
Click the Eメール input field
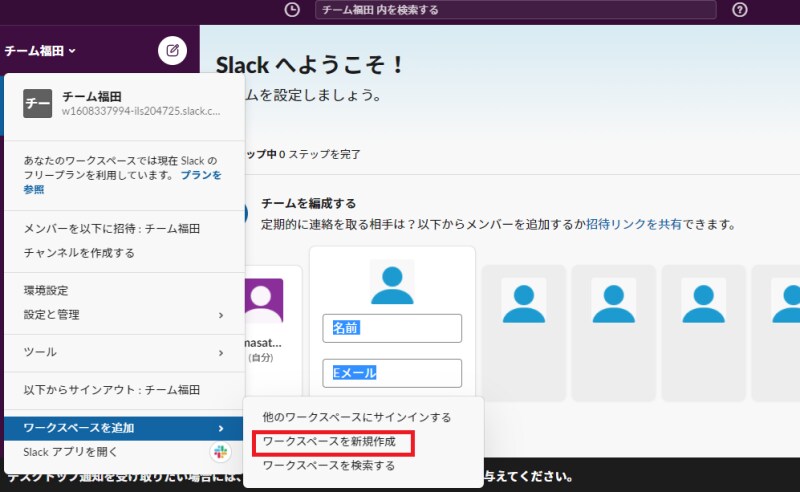[392, 373]
